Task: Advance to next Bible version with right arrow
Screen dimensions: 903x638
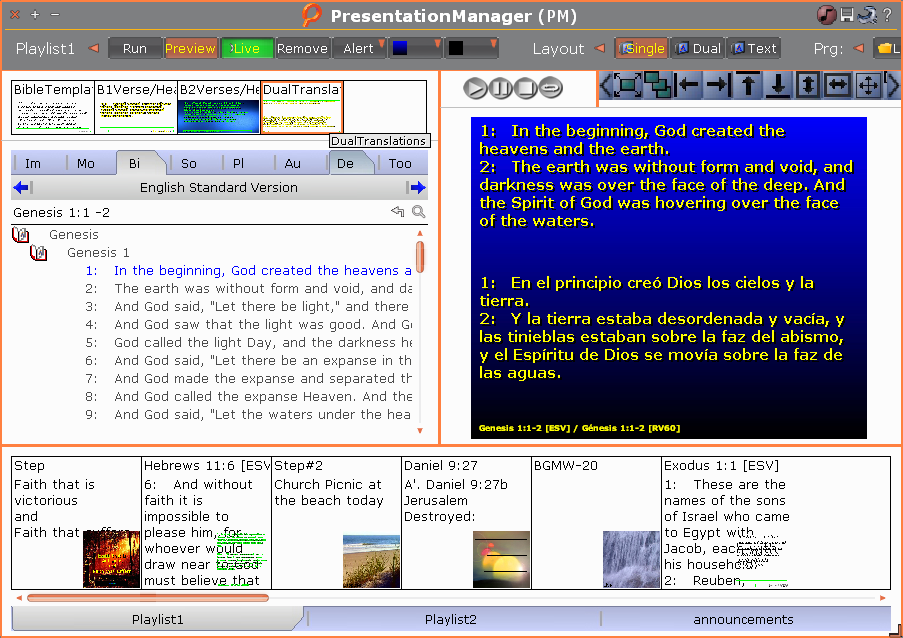Action: pyautogui.click(x=417, y=186)
